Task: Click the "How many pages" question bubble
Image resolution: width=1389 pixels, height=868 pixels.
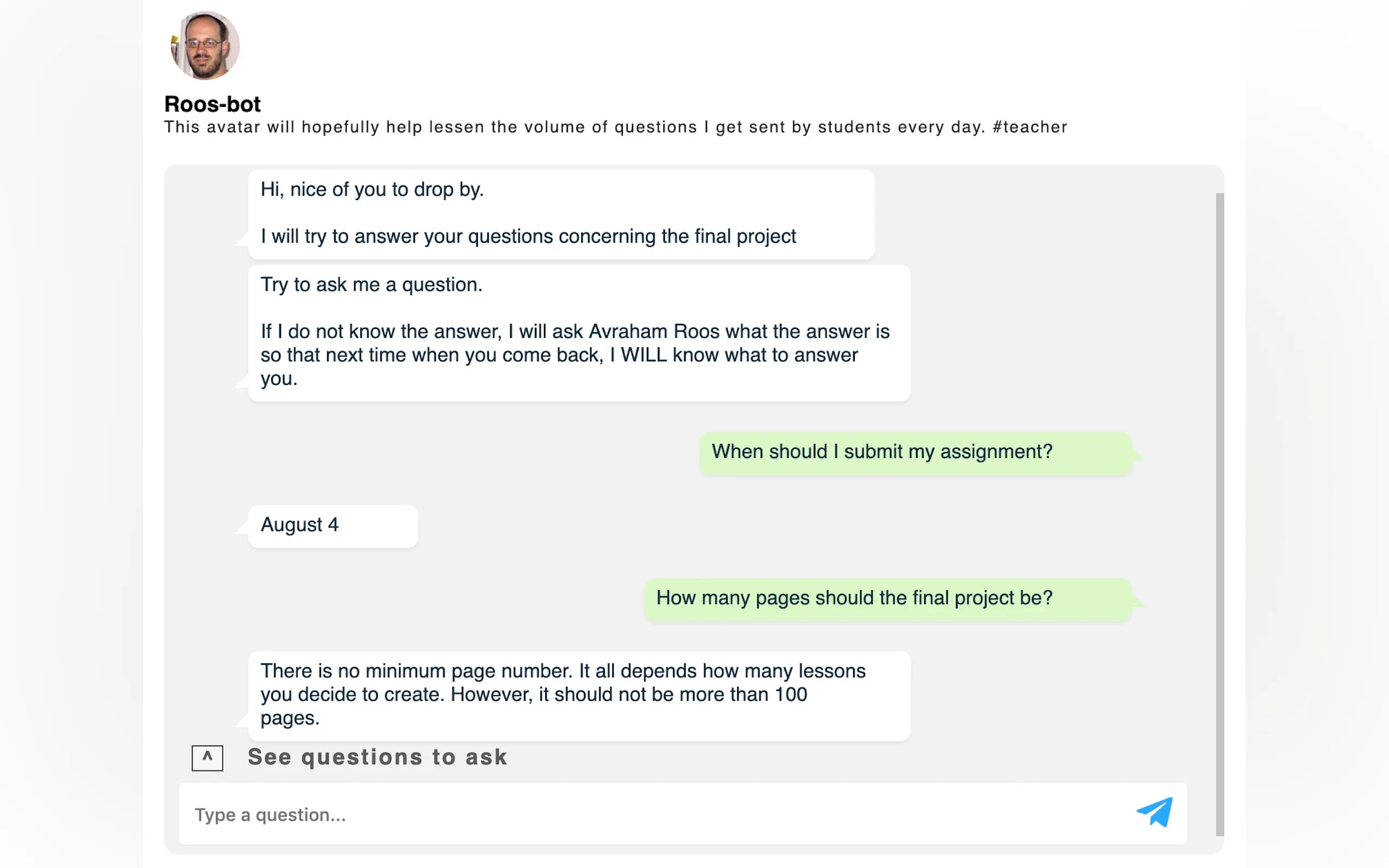Action: pos(854,598)
